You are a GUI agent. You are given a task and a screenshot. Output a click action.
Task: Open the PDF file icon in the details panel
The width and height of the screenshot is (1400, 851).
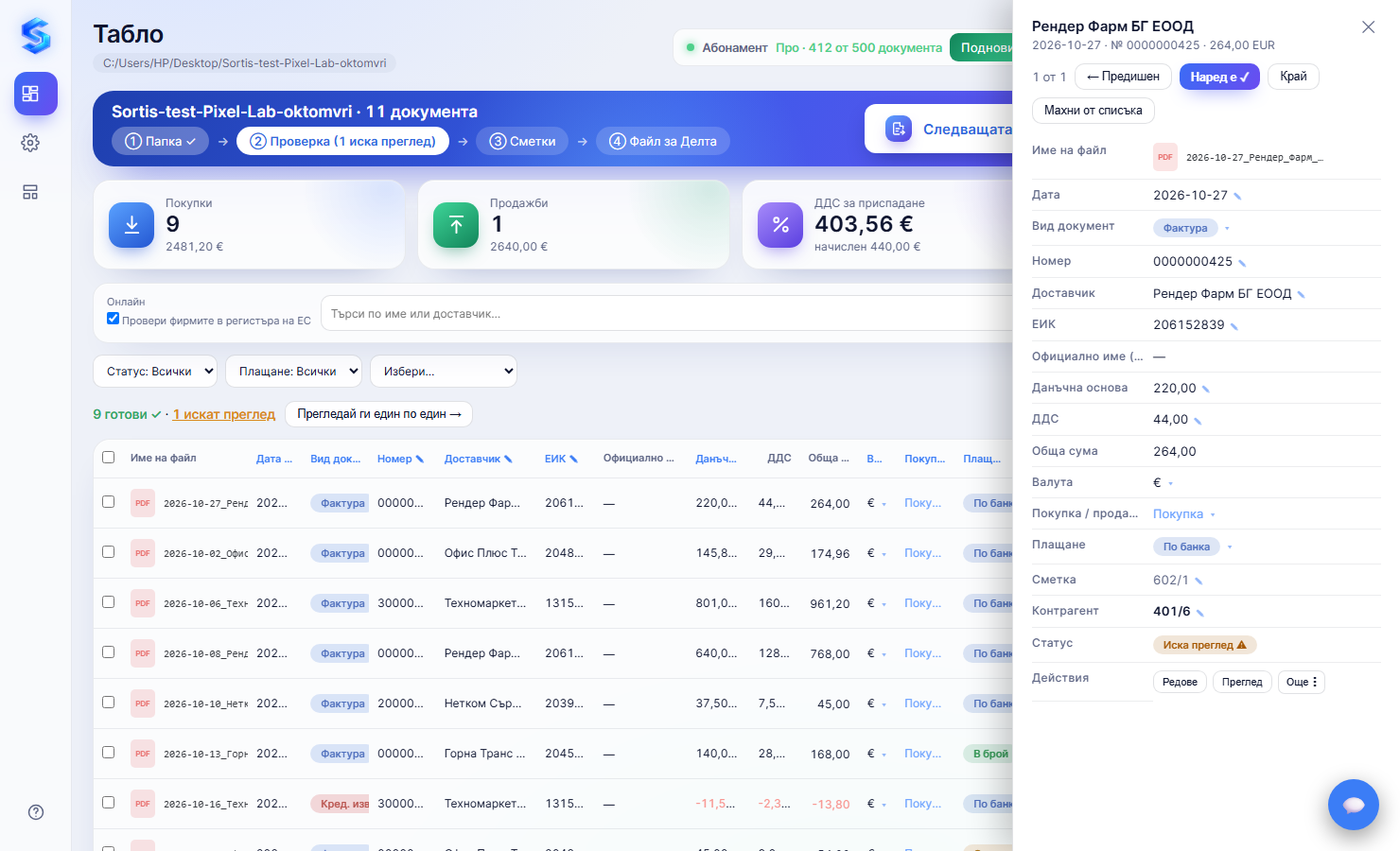(1165, 157)
